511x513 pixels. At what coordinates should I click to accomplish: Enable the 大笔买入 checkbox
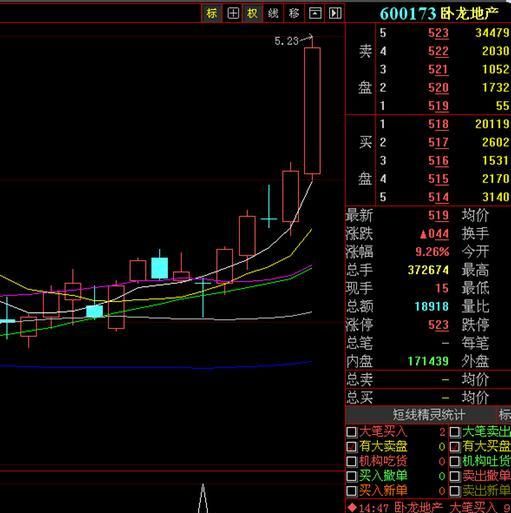tap(351, 432)
